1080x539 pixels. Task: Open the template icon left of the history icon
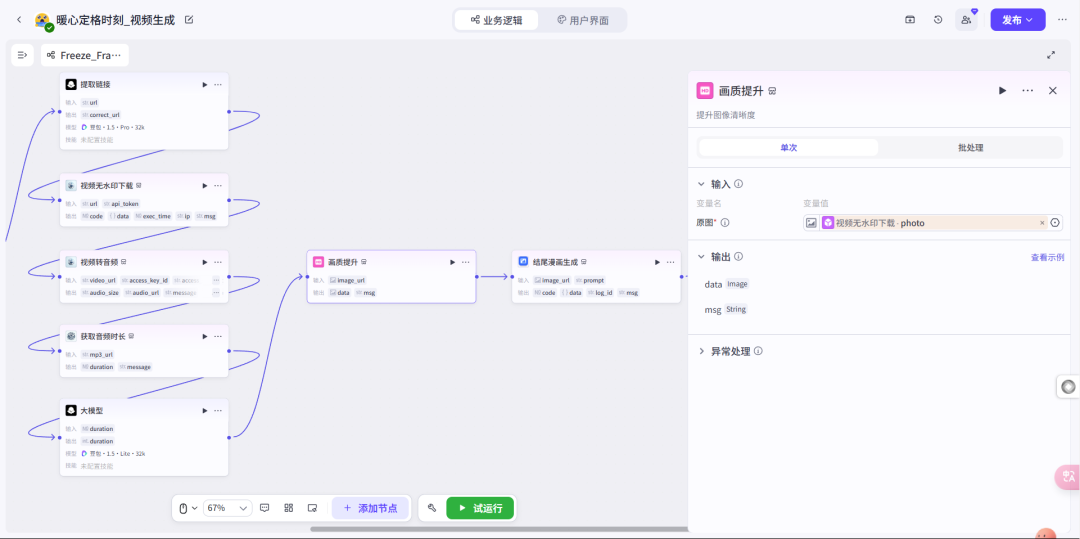(911, 20)
